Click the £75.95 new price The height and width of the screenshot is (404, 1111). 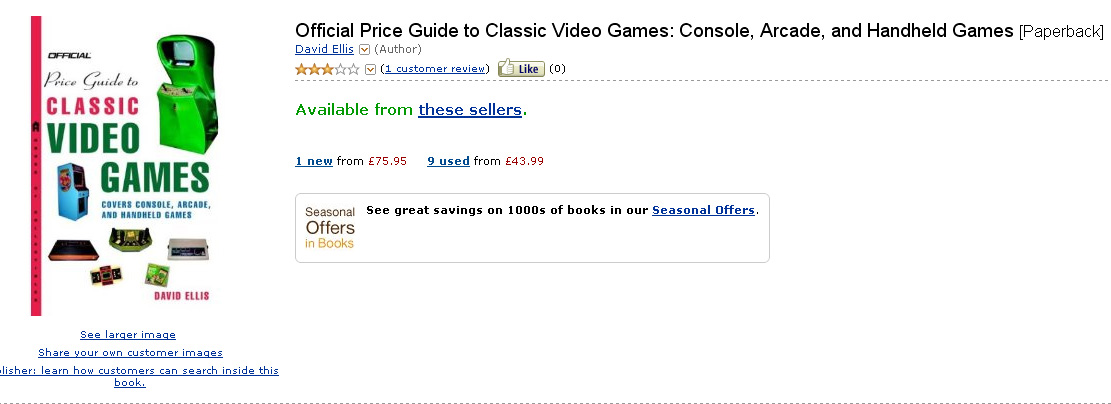click(386, 161)
